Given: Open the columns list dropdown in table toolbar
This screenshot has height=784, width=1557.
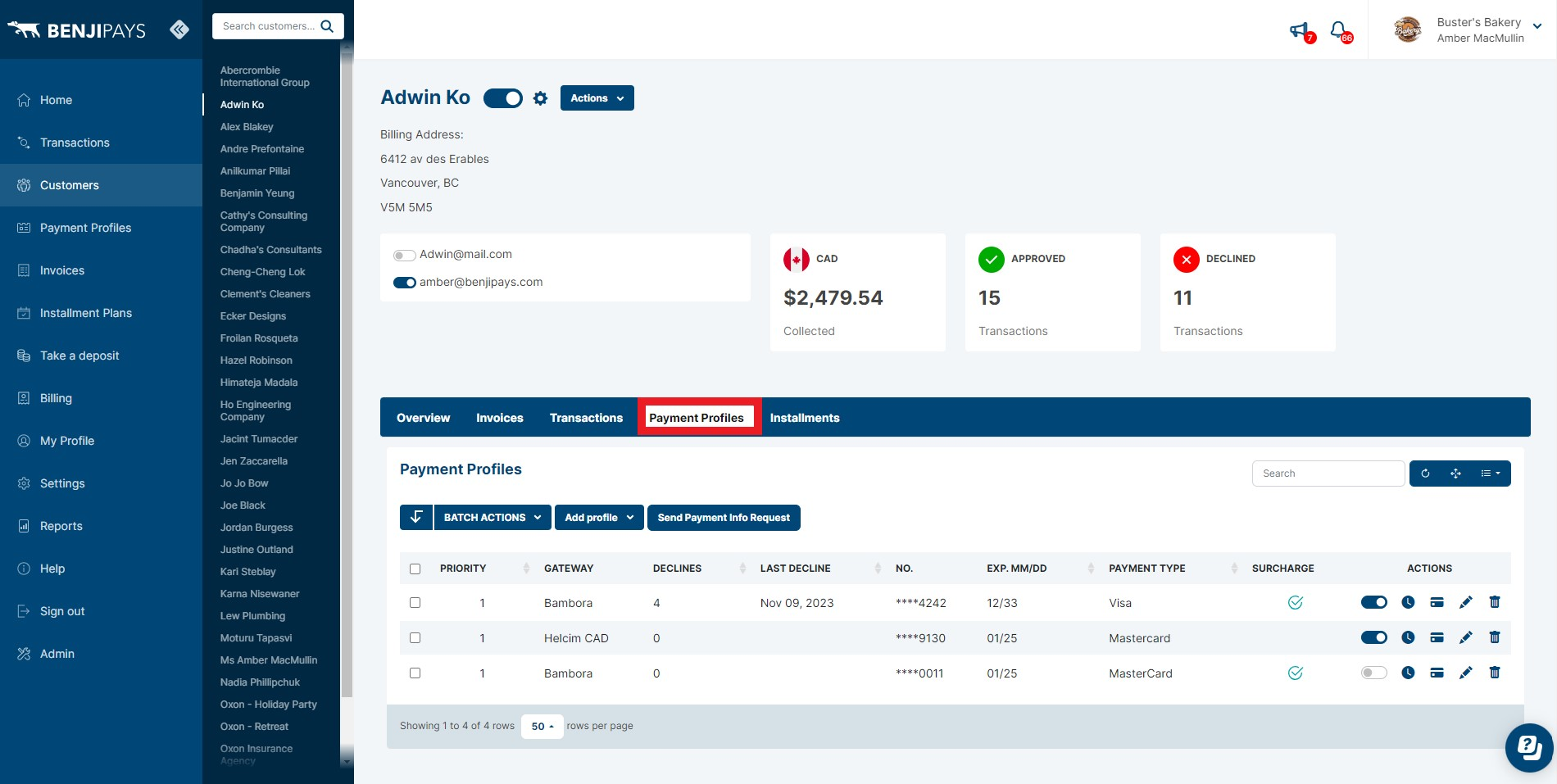Looking at the screenshot, I should [x=1491, y=474].
